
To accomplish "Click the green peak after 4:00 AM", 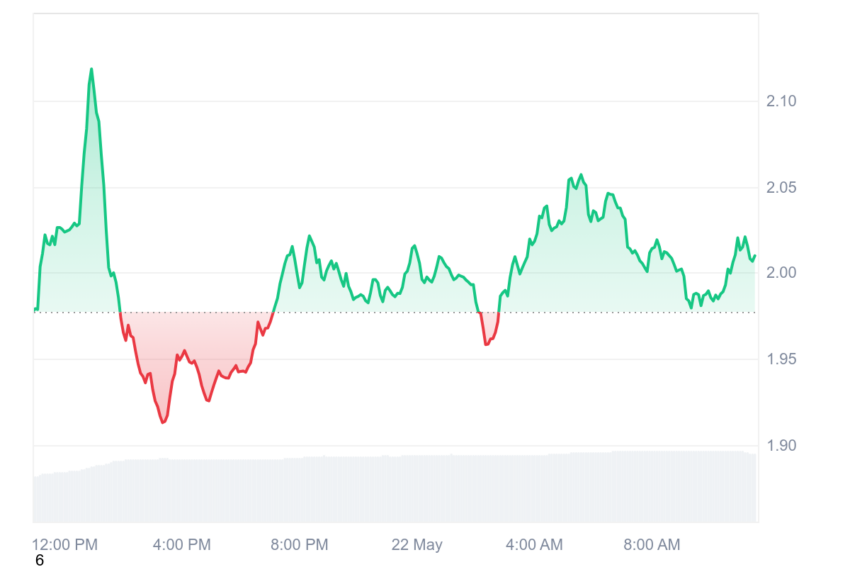I will coord(581,175).
